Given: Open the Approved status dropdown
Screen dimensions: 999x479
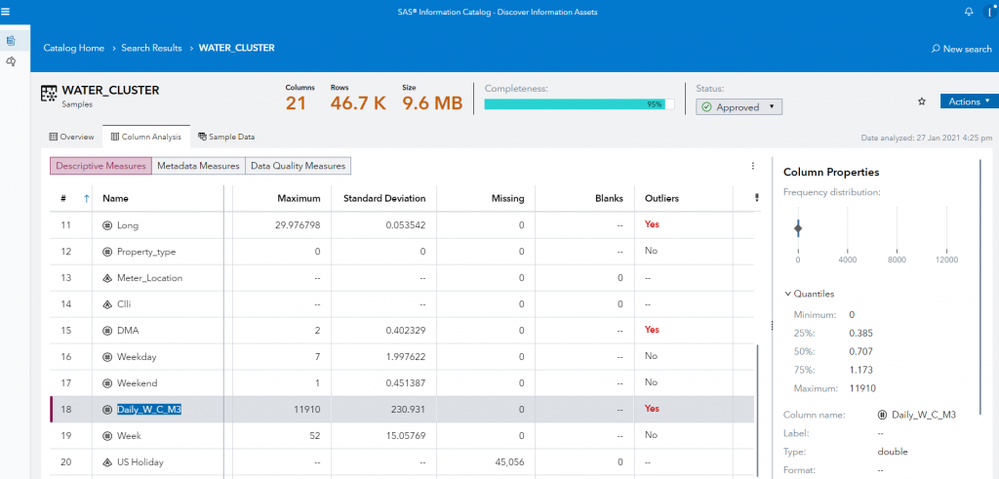Looking at the screenshot, I should coord(739,107).
